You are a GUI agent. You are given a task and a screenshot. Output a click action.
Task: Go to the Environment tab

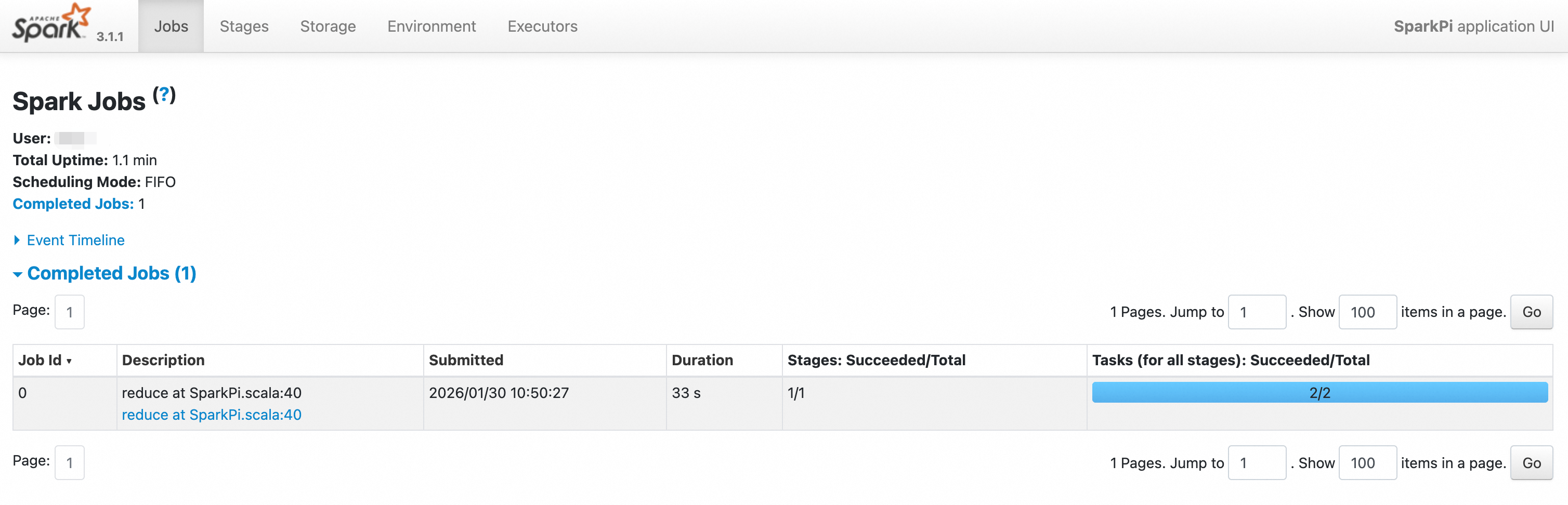click(x=432, y=26)
